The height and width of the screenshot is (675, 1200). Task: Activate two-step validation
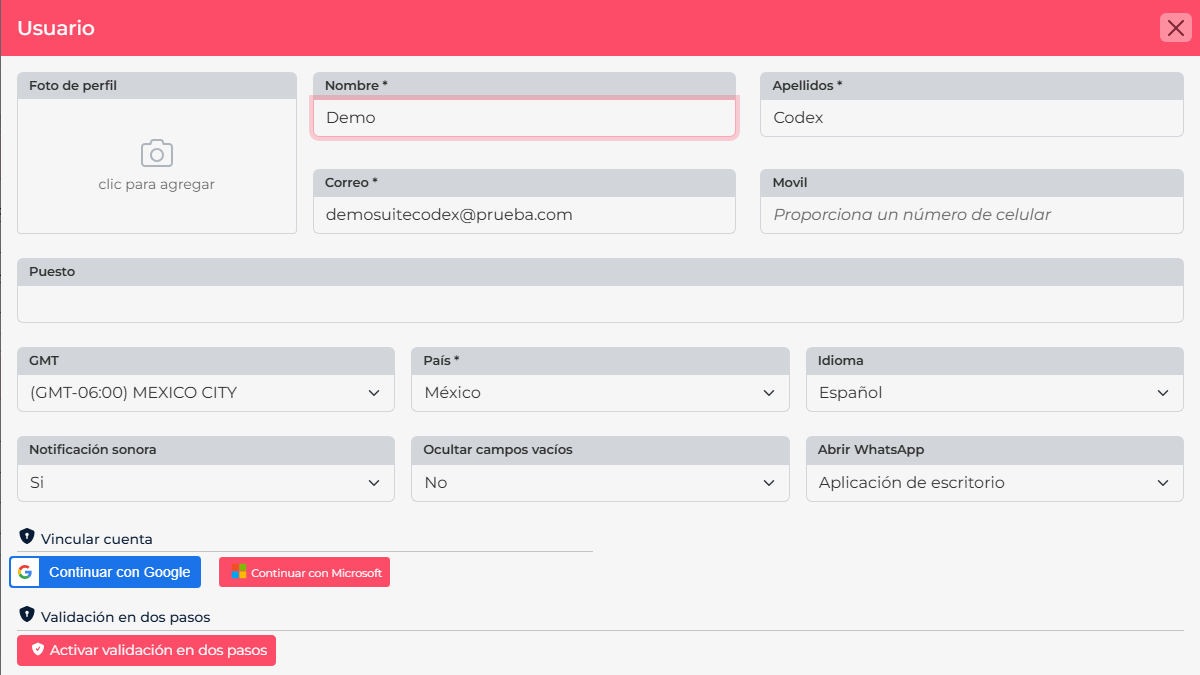[146, 650]
